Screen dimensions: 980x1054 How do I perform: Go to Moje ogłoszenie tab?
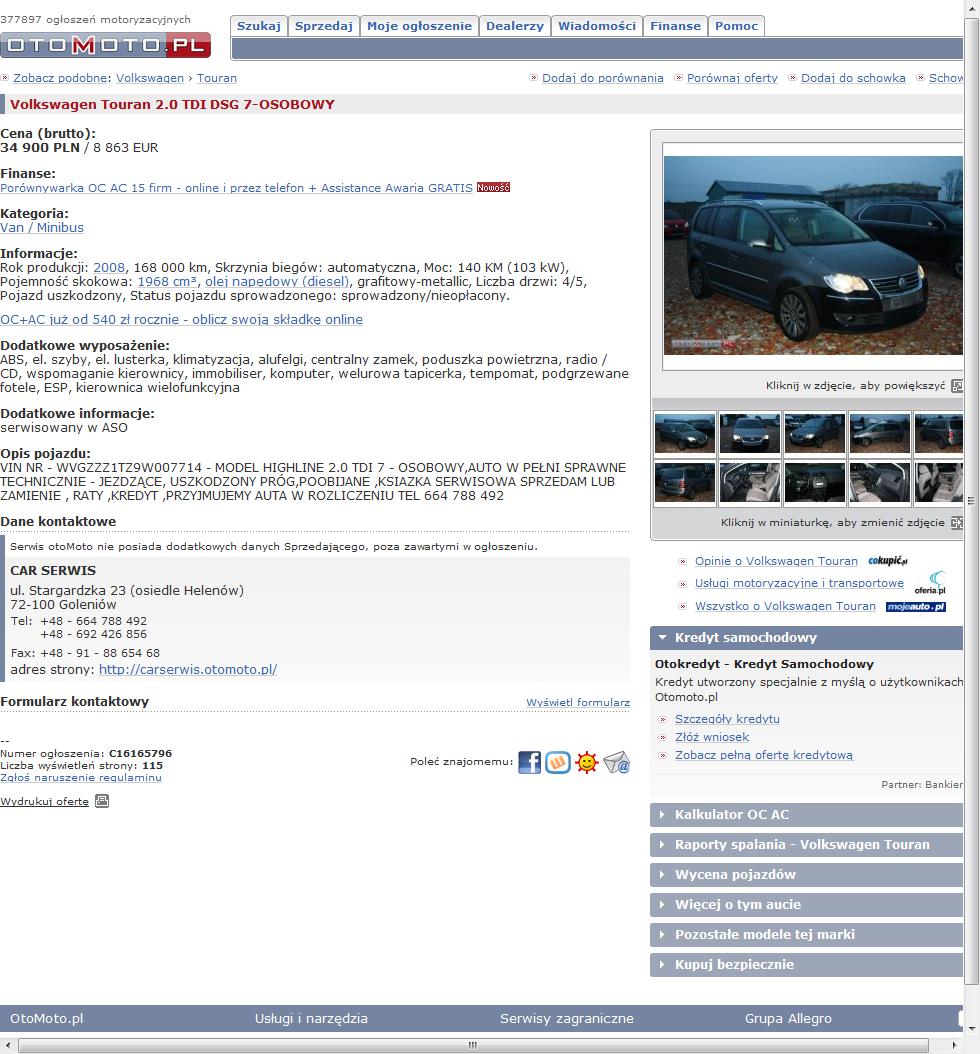pos(419,26)
